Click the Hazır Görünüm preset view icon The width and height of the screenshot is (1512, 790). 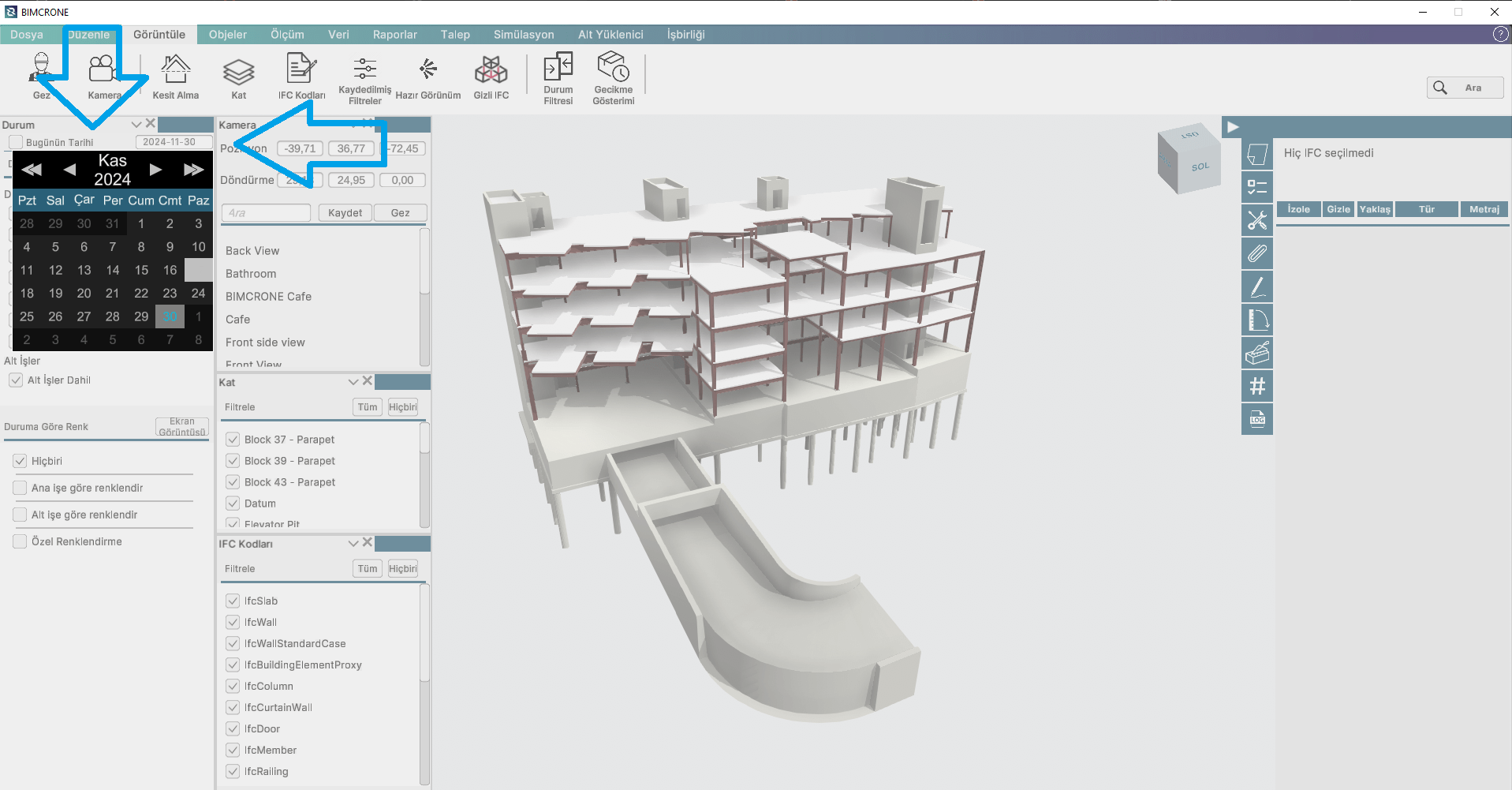pos(427,70)
